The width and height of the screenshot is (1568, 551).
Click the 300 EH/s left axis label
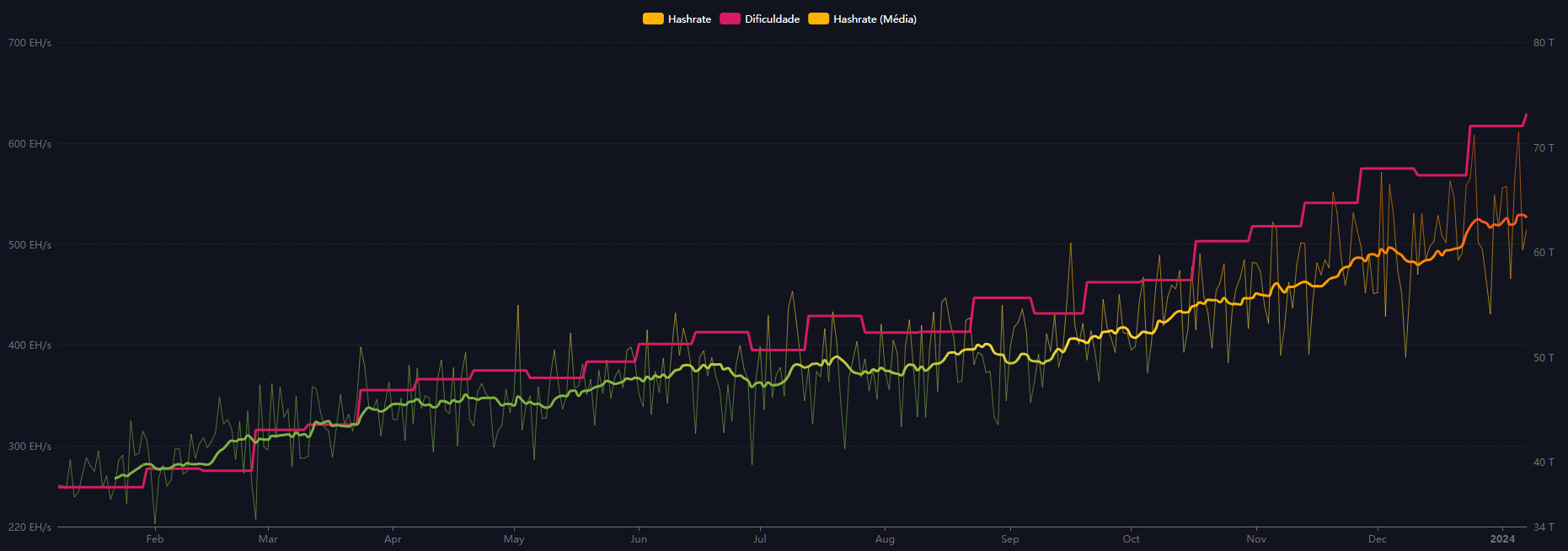click(29, 447)
